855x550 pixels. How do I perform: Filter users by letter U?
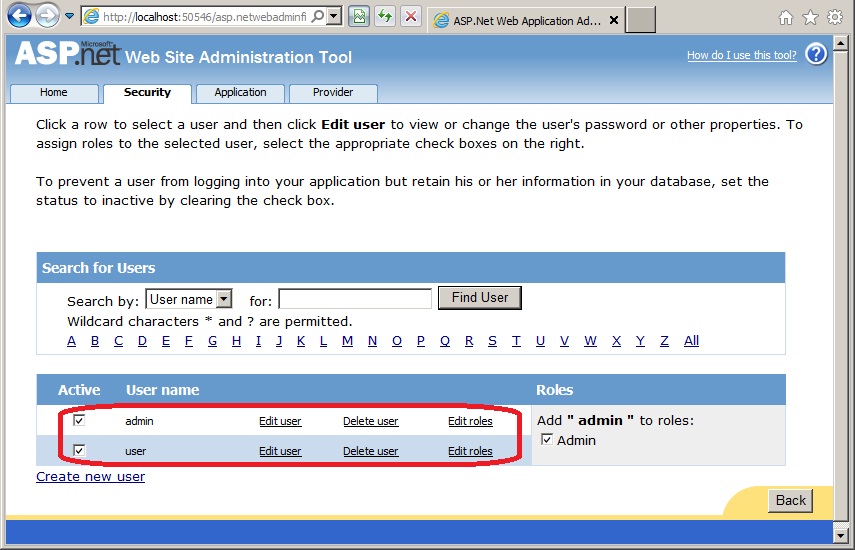pos(540,341)
